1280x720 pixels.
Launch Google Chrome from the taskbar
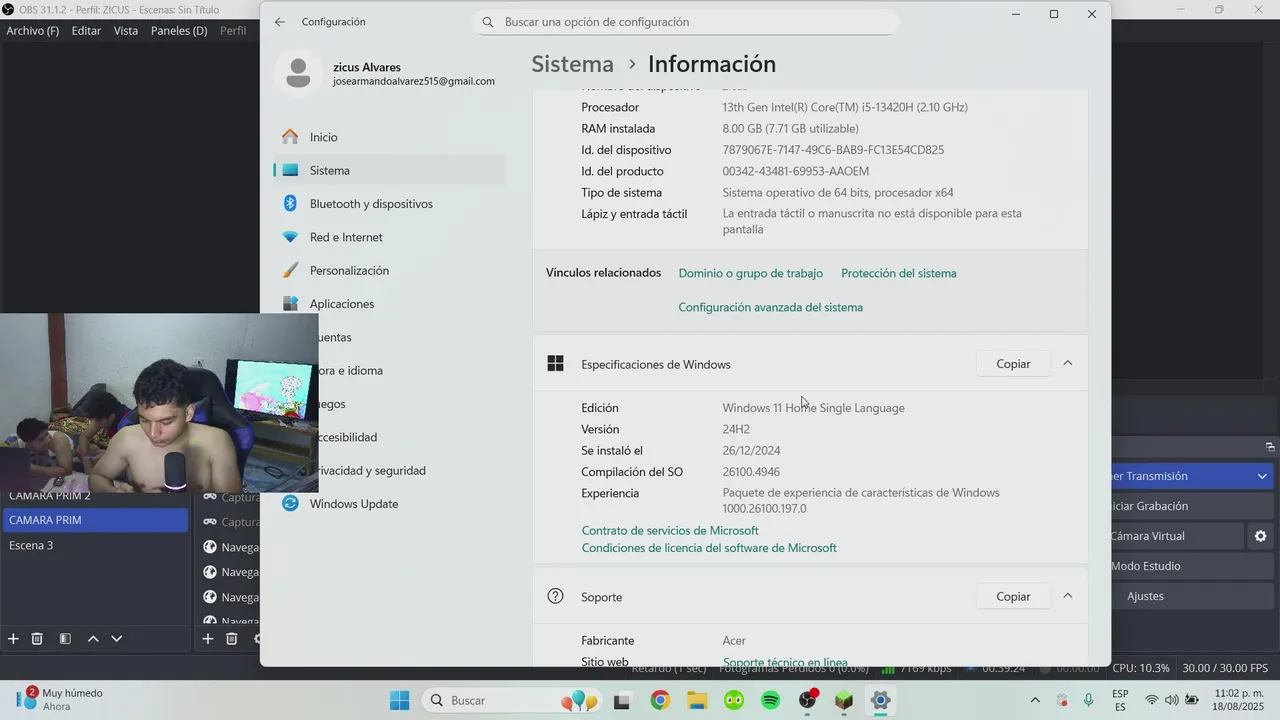pyautogui.click(x=660, y=700)
